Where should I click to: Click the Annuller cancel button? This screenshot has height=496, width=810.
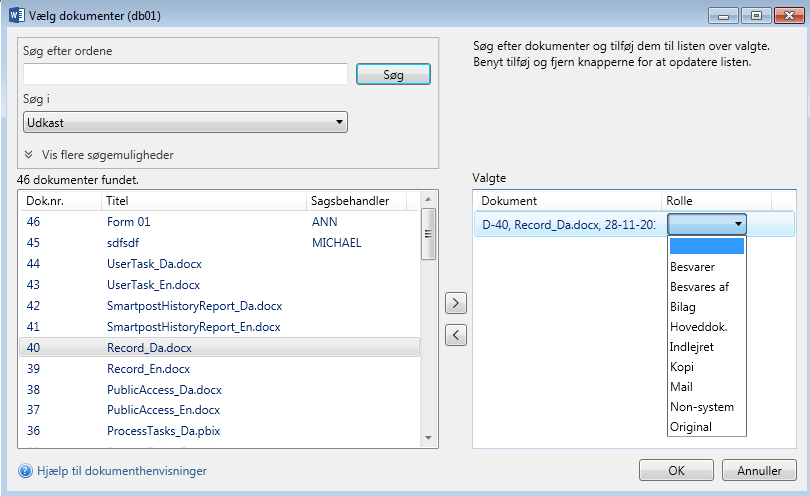point(759,470)
